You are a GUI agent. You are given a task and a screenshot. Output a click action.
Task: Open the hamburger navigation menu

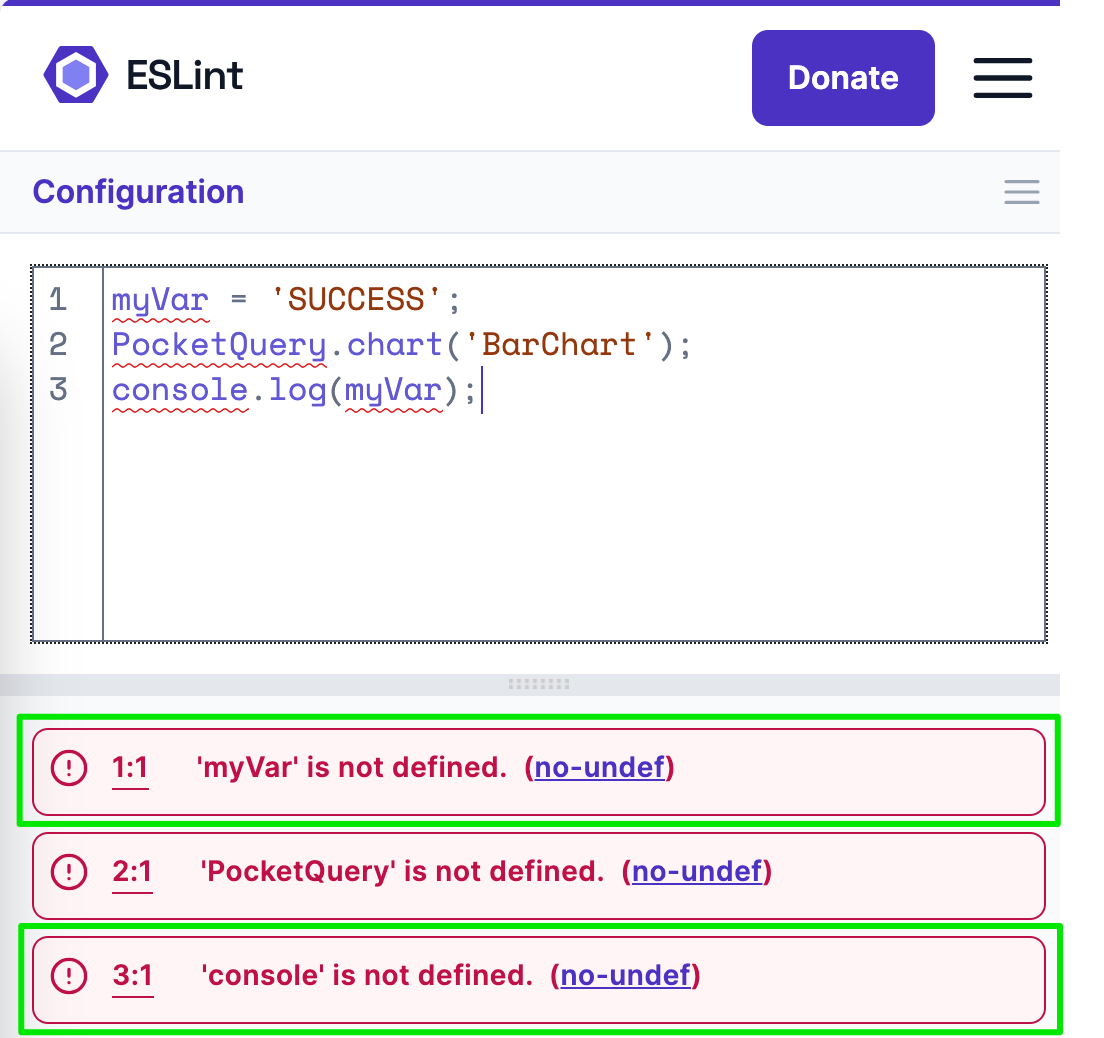[1002, 77]
